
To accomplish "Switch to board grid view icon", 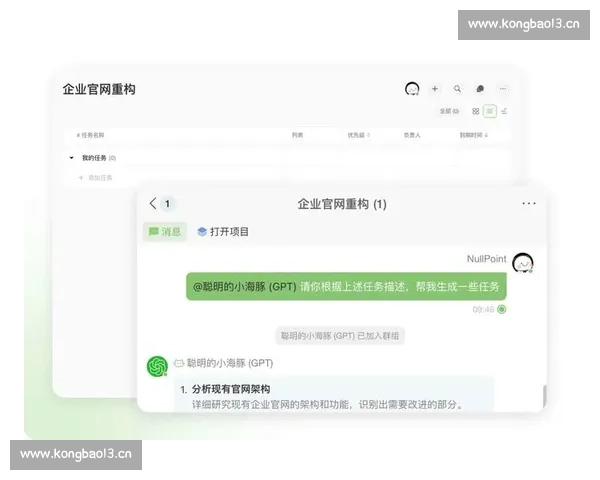I will (x=476, y=111).
